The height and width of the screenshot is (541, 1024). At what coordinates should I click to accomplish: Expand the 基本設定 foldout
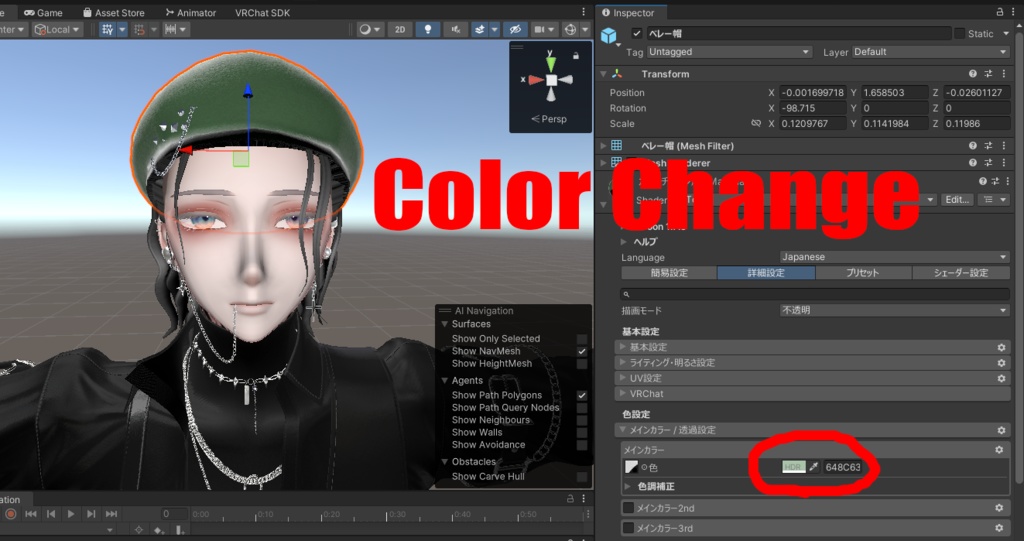pyautogui.click(x=623, y=346)
